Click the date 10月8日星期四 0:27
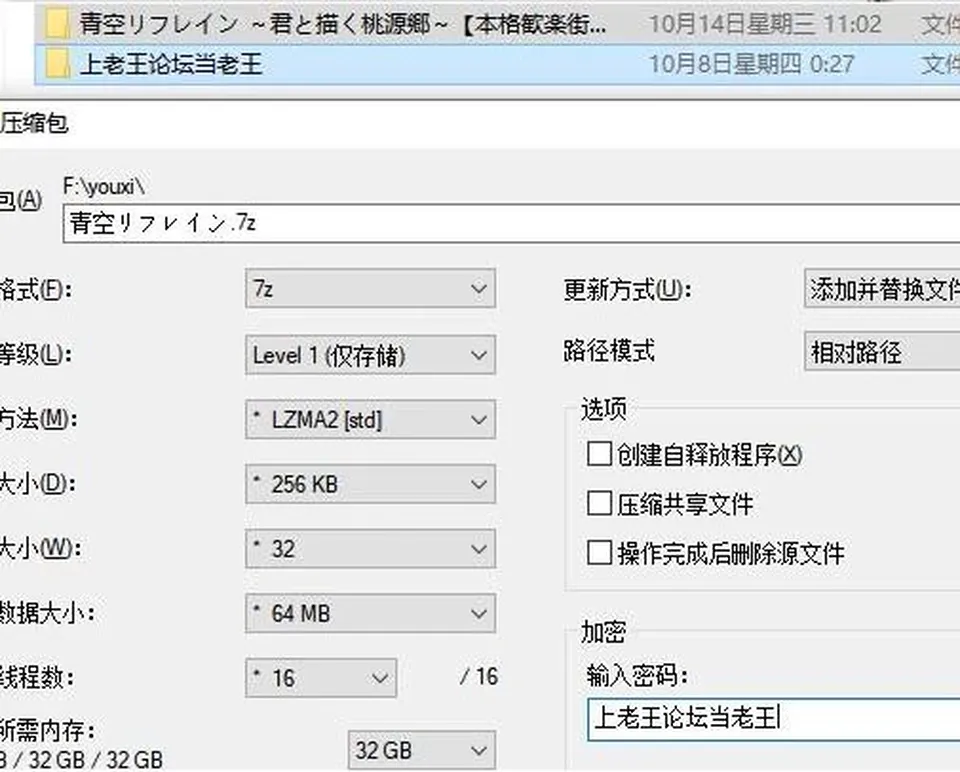The height and width of the screenshot is (772, 960). tap(751, 64)
